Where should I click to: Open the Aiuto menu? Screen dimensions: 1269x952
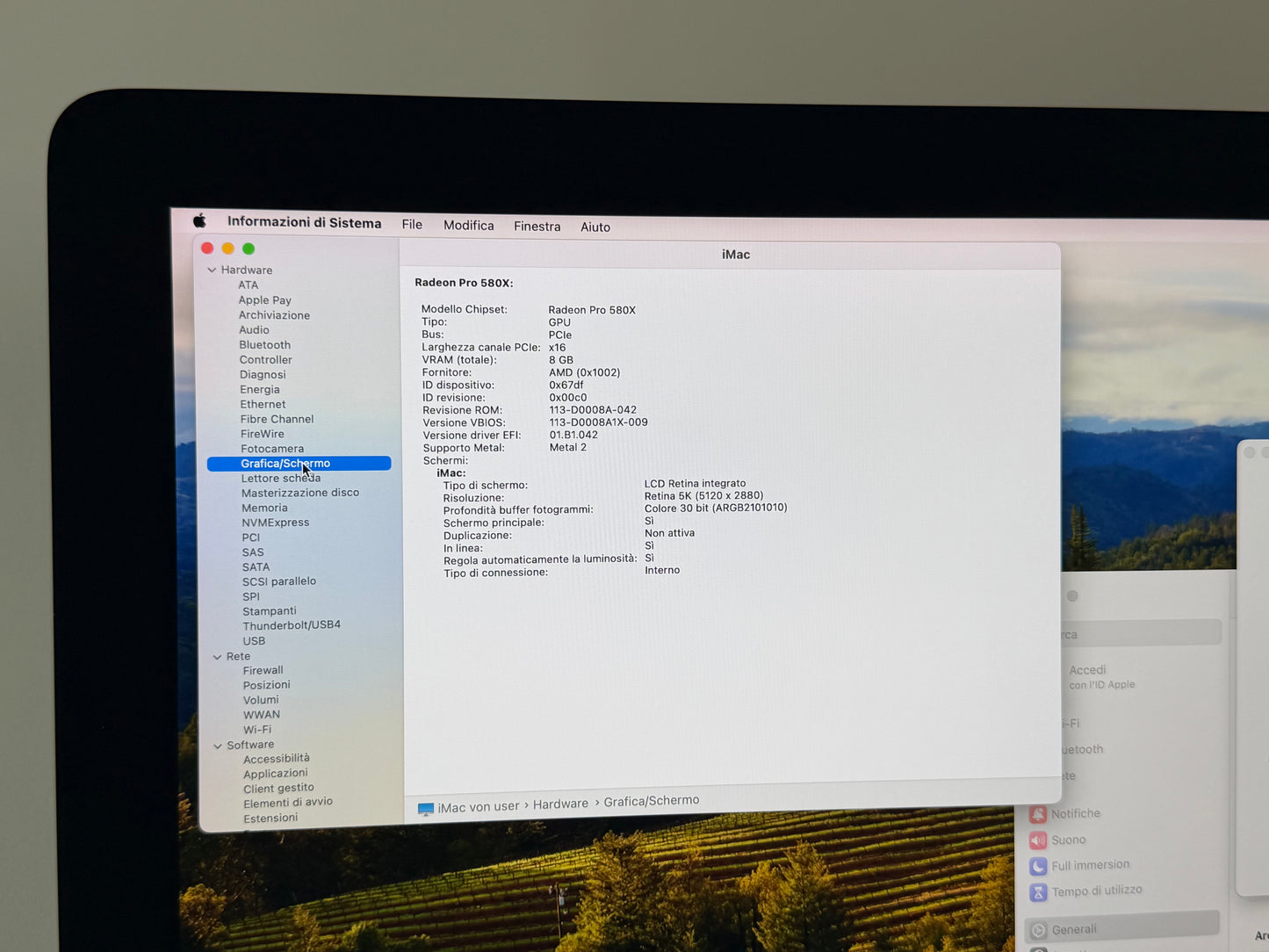click(x=595, y=227)
